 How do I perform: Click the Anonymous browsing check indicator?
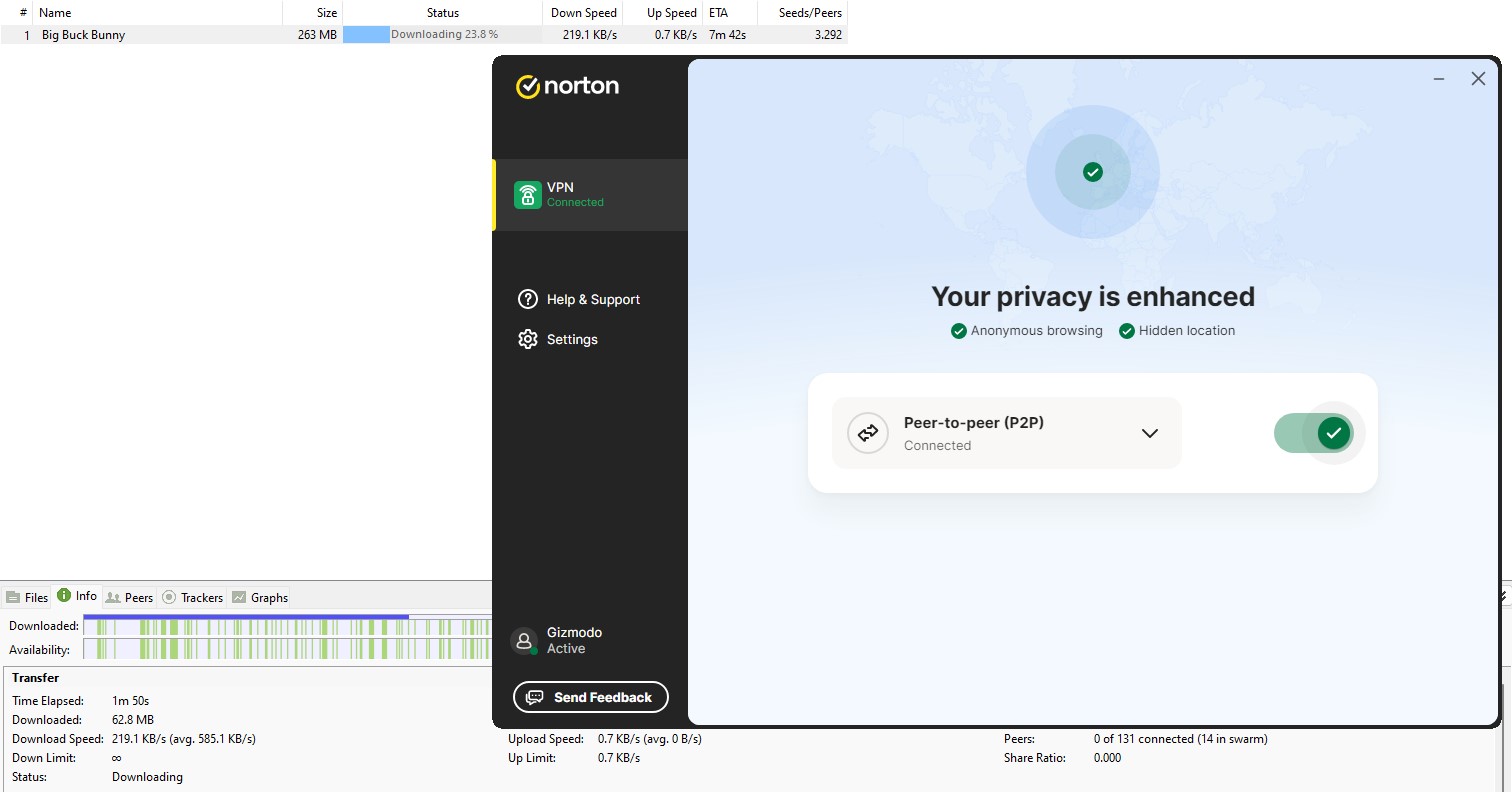coord(958,330)
